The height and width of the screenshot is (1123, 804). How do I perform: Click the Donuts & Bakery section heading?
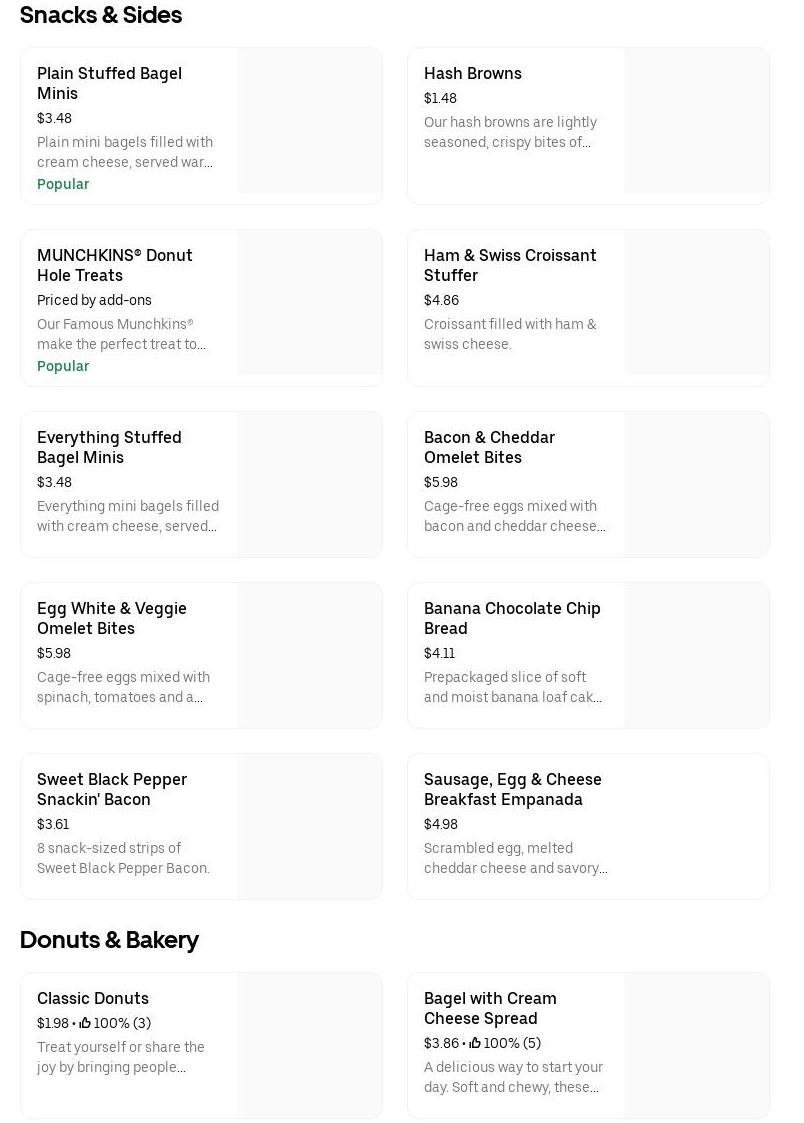(x=109, y=940)
